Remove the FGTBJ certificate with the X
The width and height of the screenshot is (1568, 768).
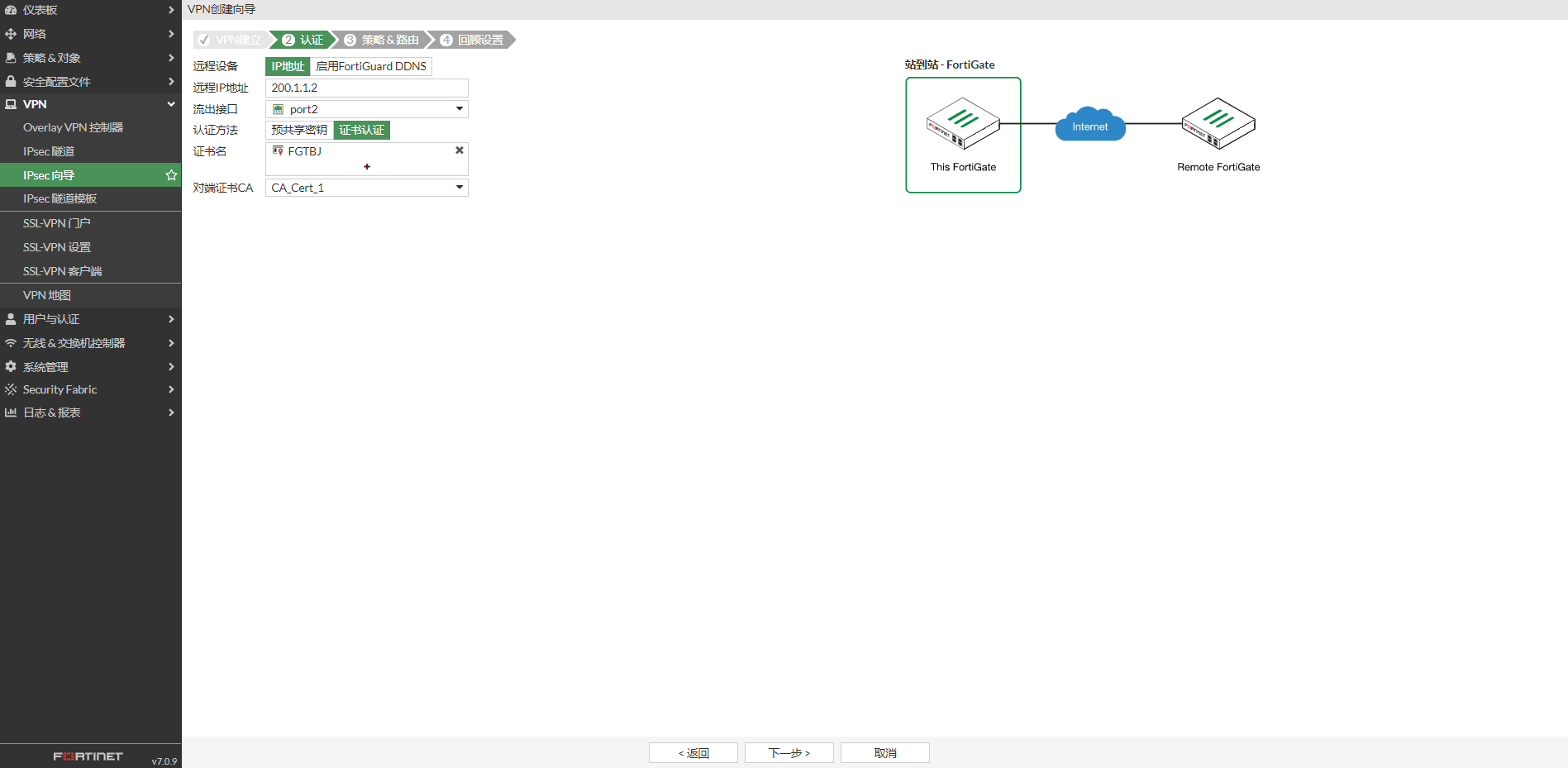(x=460, y=150)
